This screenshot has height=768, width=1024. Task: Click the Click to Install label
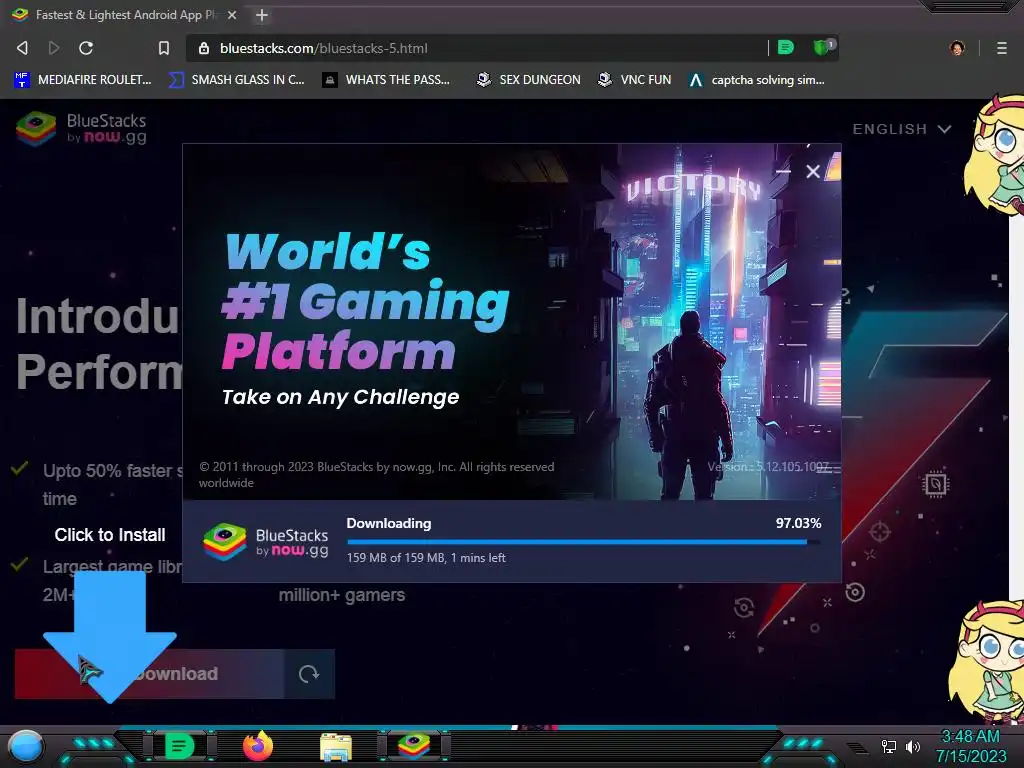point(110,535)
